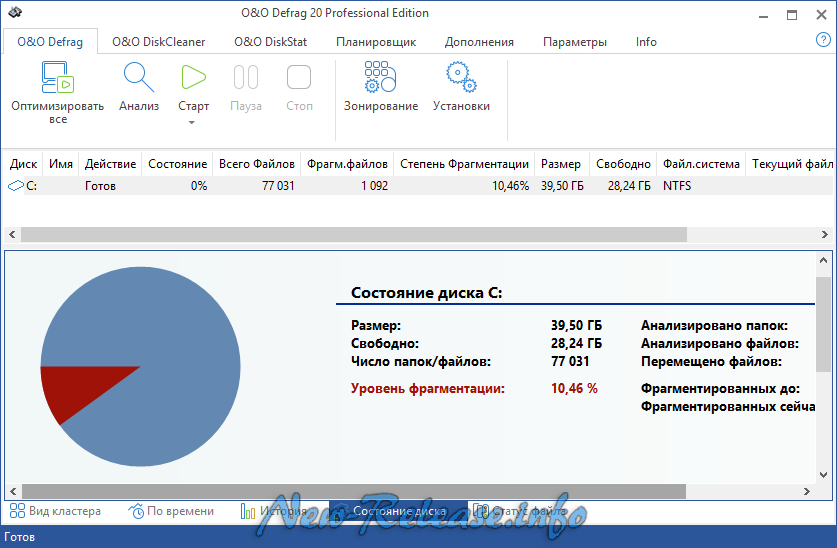Click 1 092 fragmented files cell
Screen dimensions: 837x548
[374, 186]
